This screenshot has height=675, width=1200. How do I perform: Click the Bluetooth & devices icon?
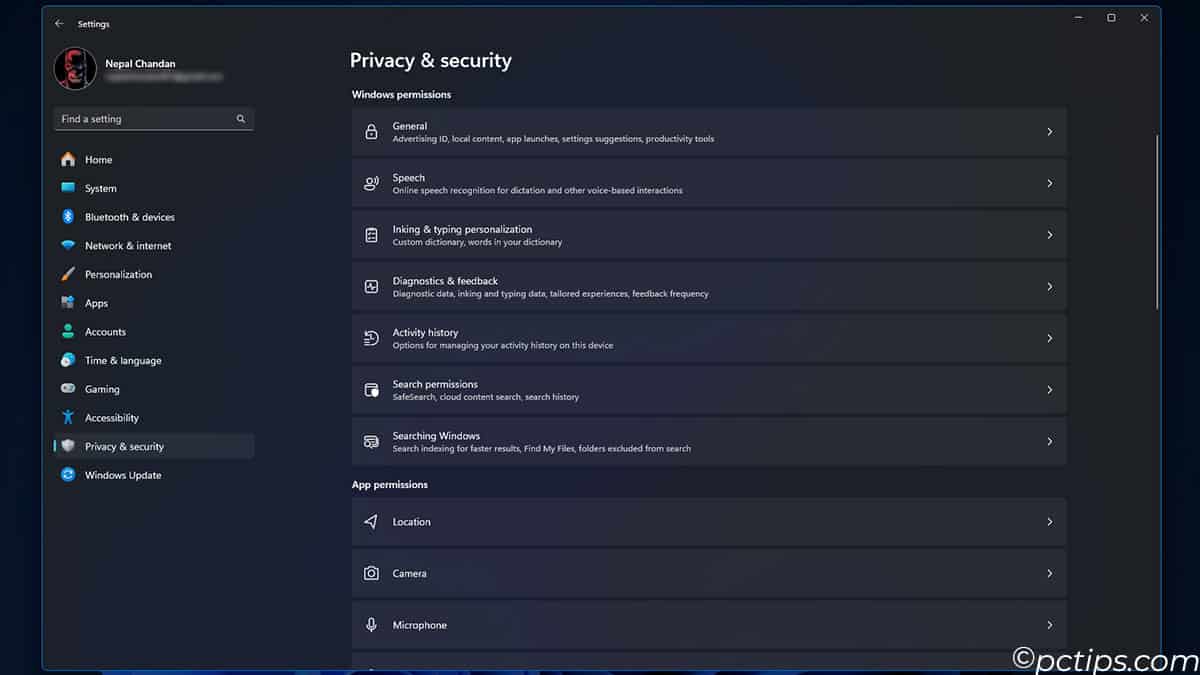68,217
